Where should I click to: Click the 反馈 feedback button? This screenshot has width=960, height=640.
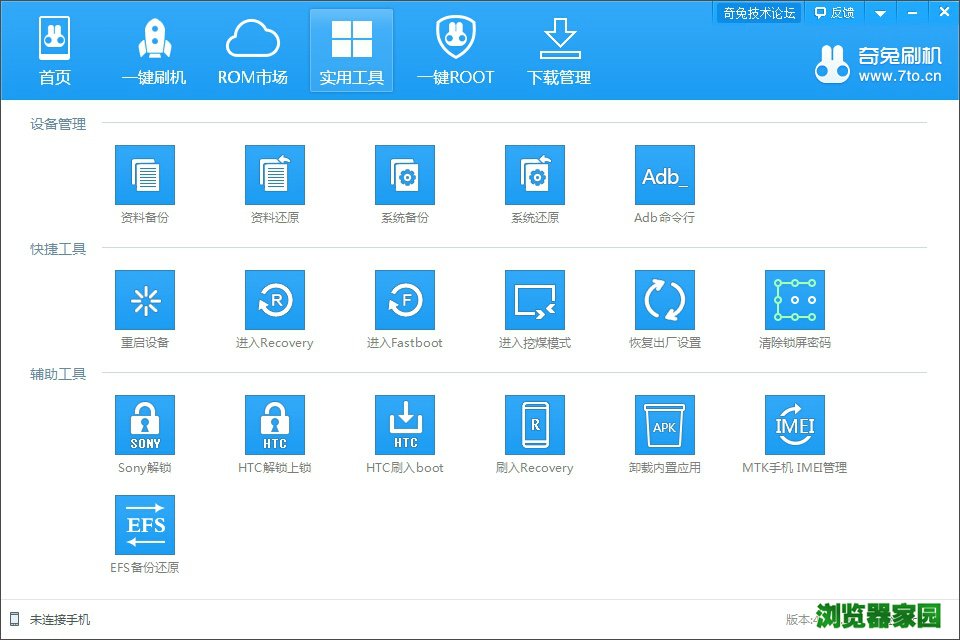pos(835,12)
